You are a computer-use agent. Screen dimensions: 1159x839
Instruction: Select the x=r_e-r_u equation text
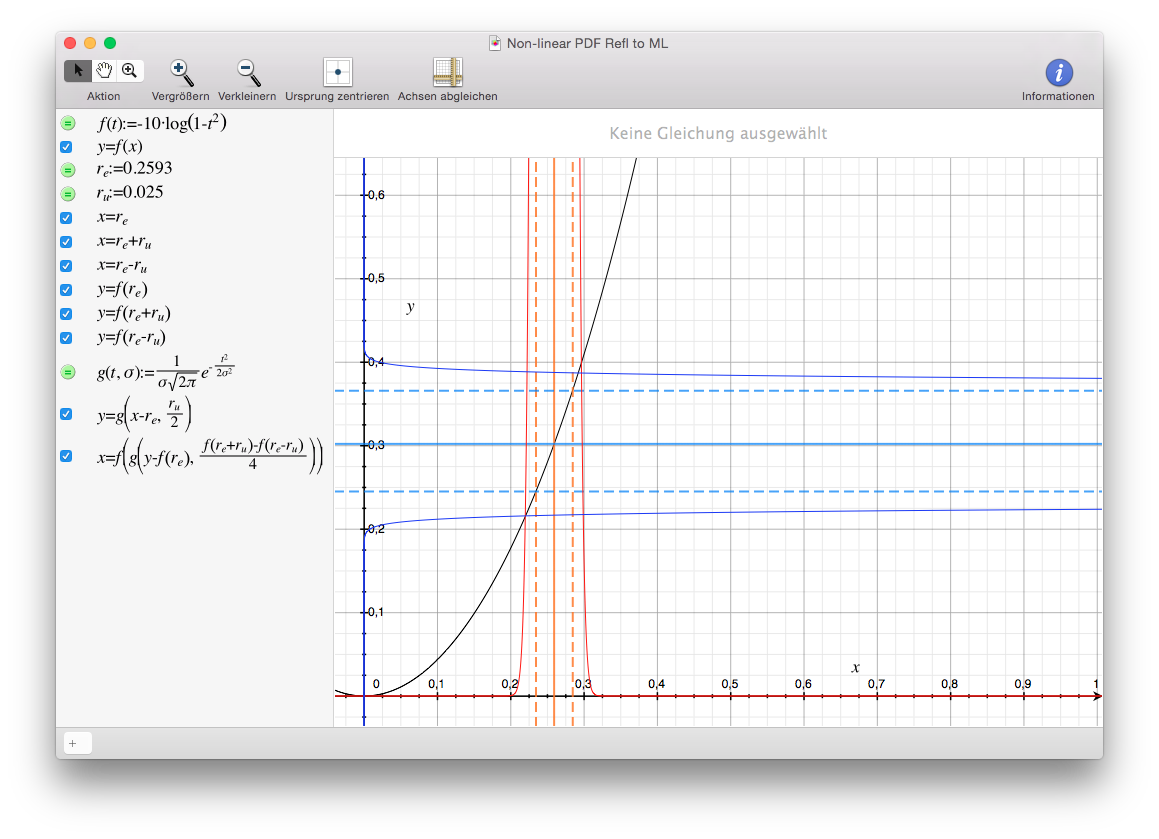pos(122,265)
